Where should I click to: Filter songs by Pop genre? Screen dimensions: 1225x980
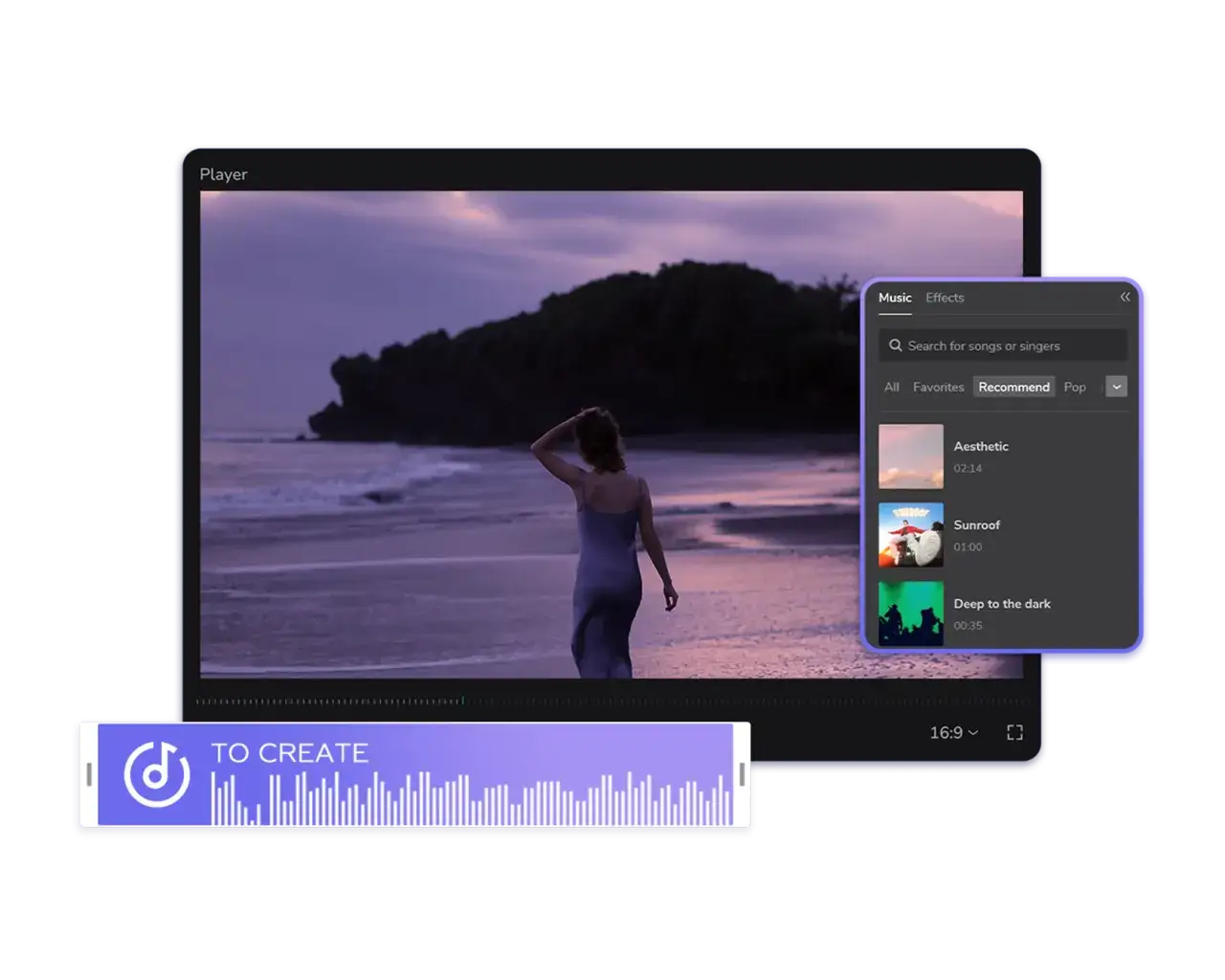pyautogui.click(x=1075, y=387)
